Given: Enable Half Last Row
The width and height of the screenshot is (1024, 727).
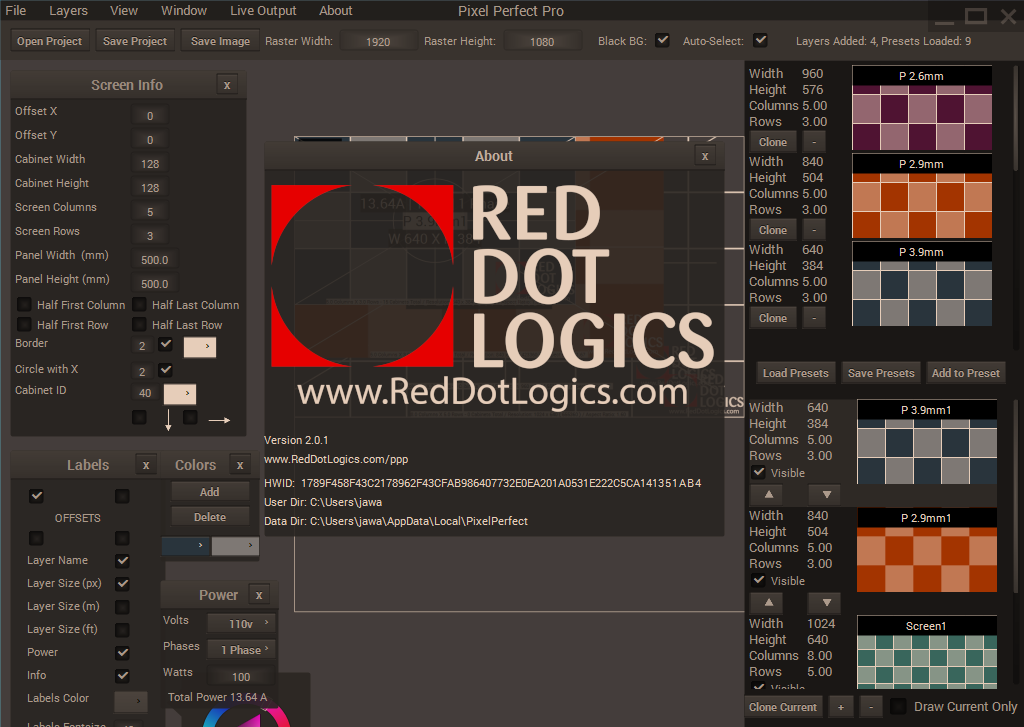Looking at the screenshot, I should (x=139, y=324).
